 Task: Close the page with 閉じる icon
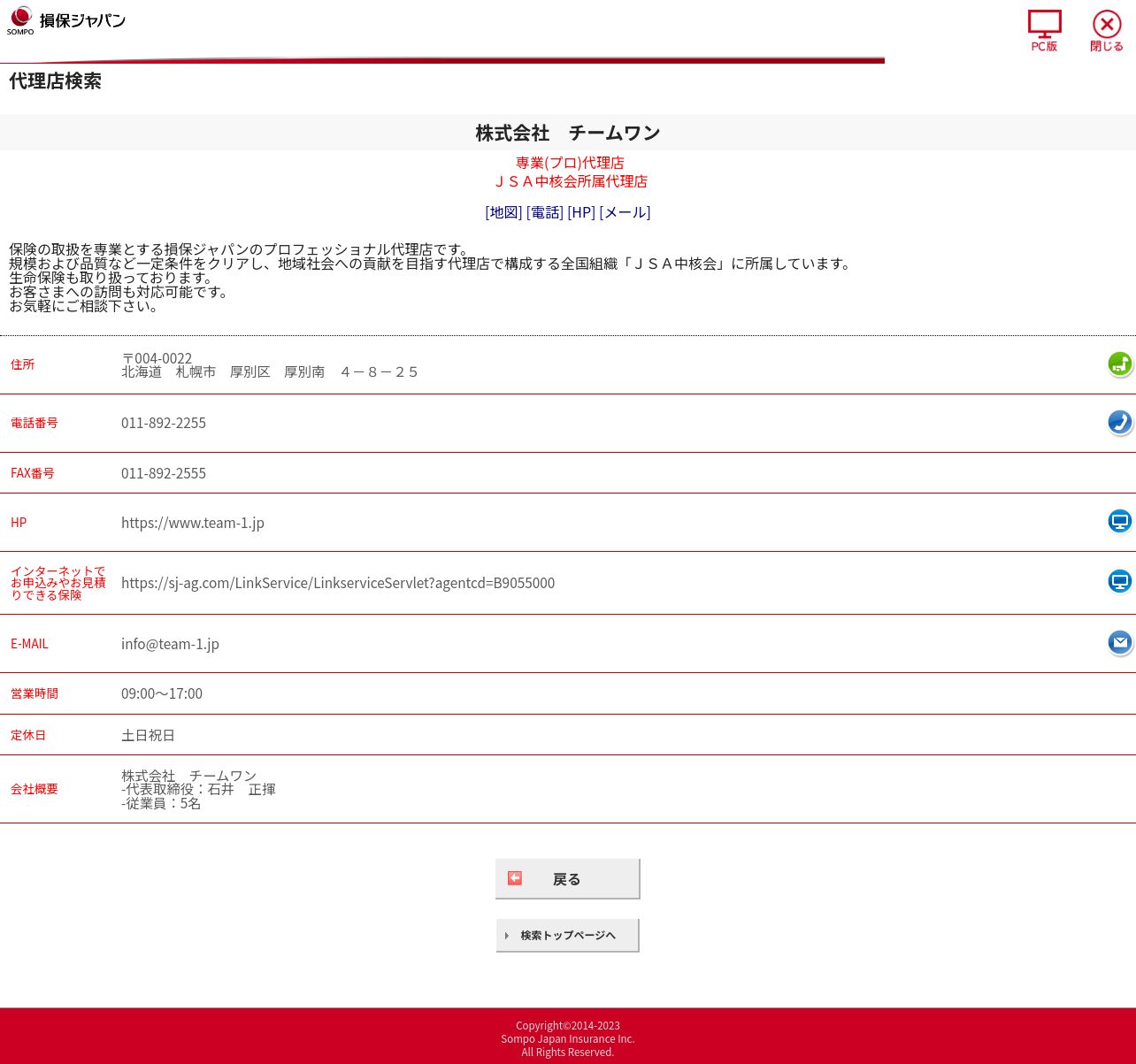click(x=1106, y=31)
